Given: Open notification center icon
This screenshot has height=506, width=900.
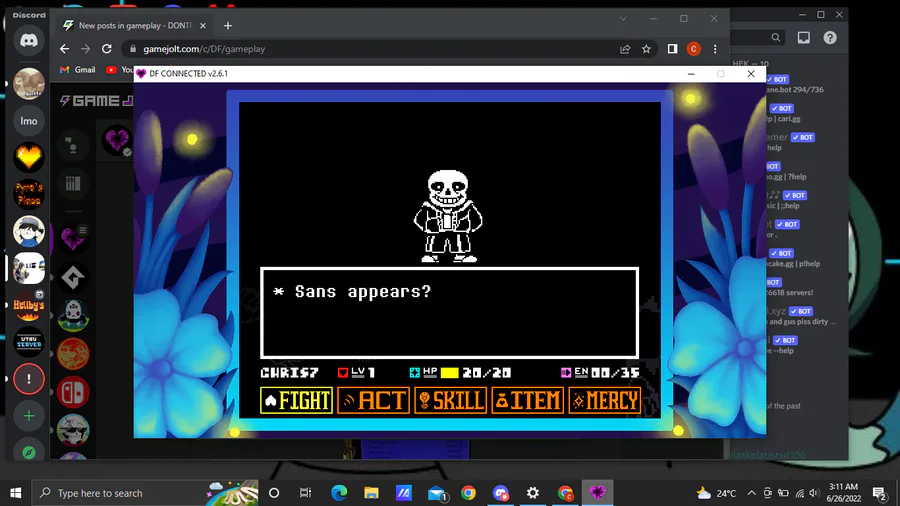Looking at the screenshot, I should point(879,493).
